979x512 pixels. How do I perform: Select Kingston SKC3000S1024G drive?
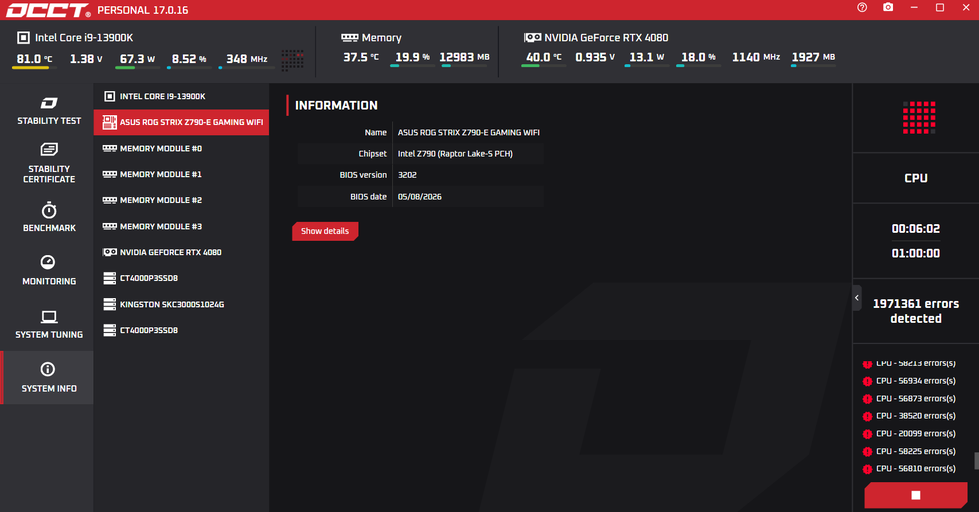pyautogui.click(x=181, y=304)
